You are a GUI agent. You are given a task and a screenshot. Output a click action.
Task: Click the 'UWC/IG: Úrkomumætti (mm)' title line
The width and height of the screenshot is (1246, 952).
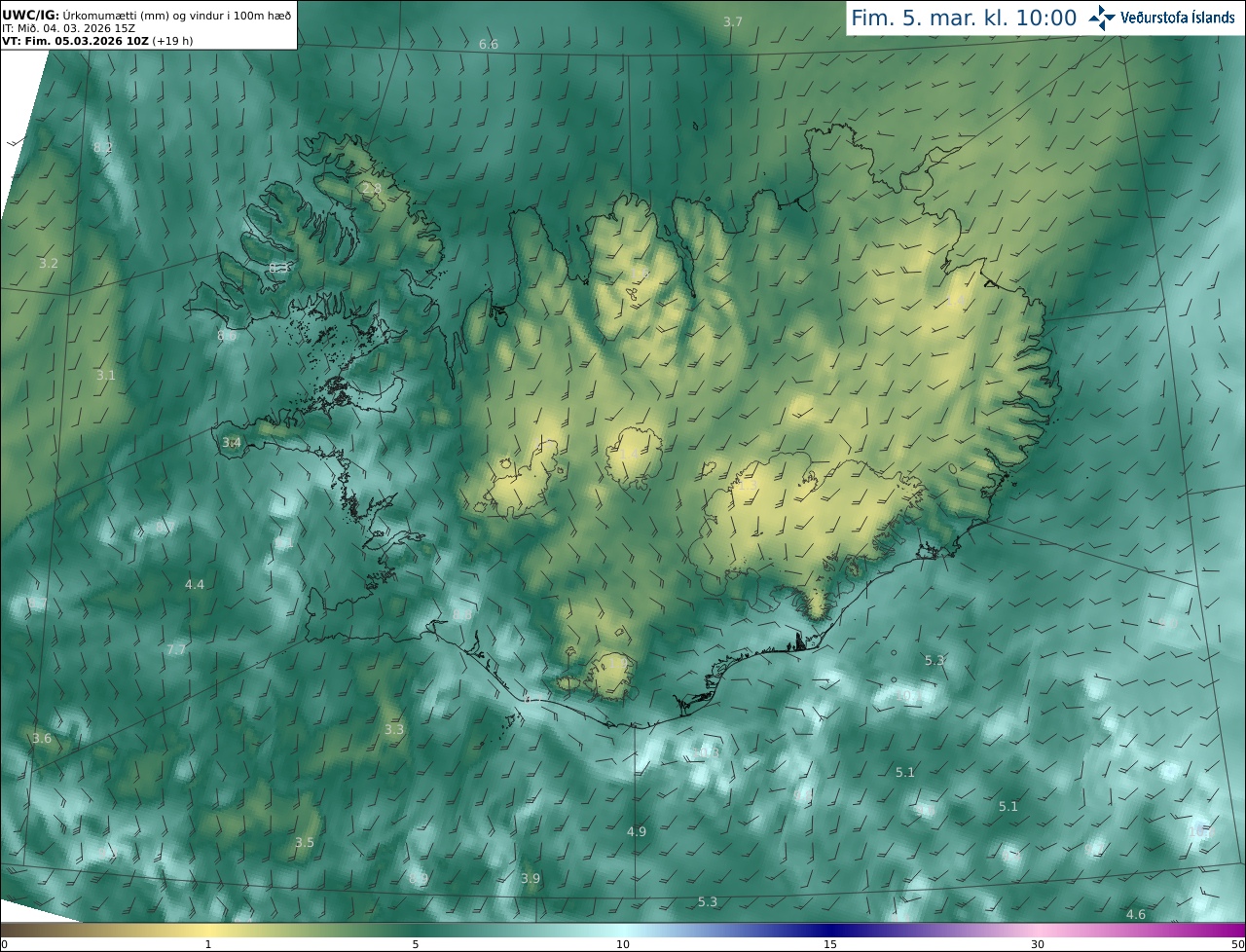[x=146, y=14]
